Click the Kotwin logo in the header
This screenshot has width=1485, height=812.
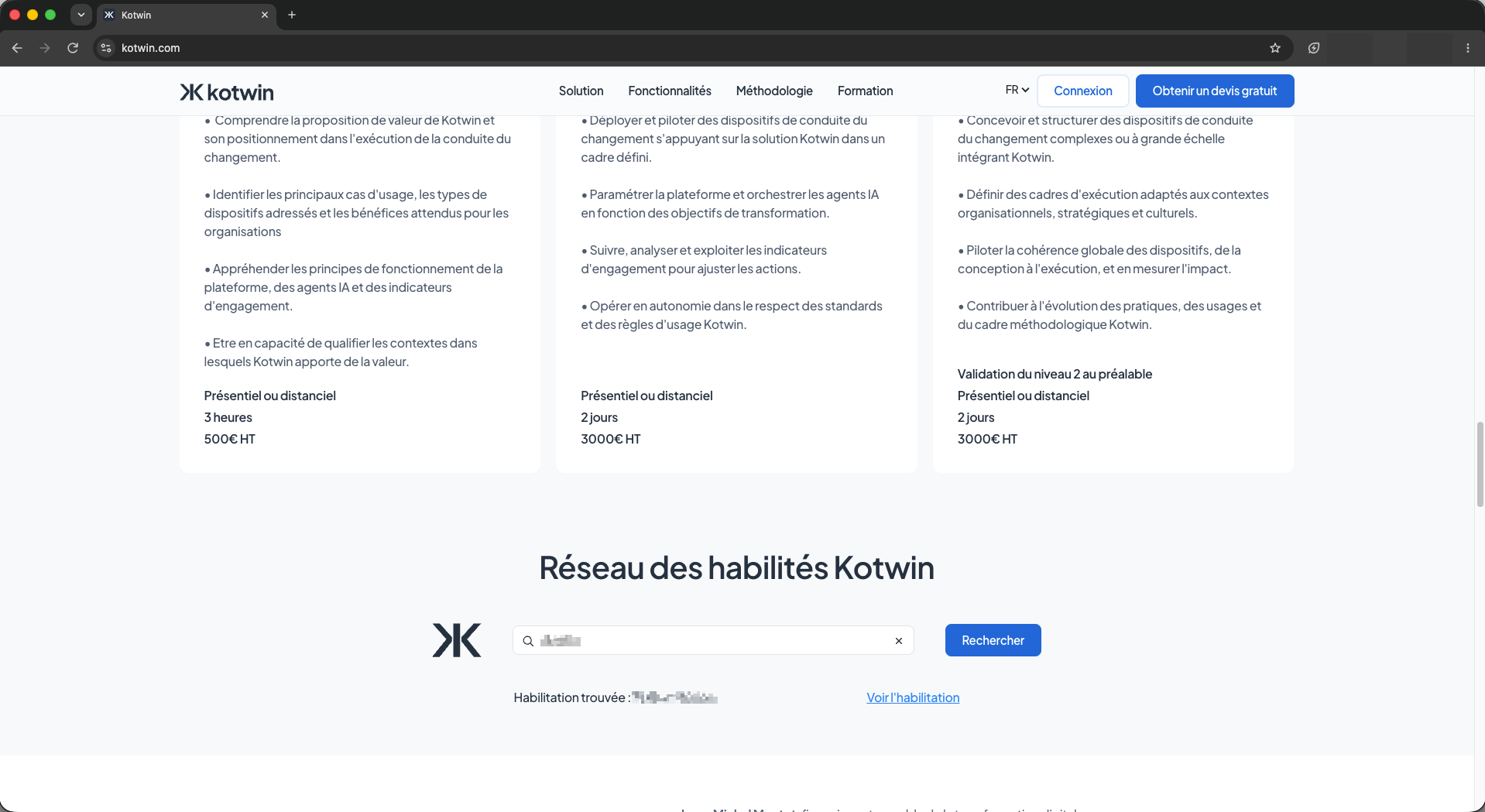pos(227,92)
